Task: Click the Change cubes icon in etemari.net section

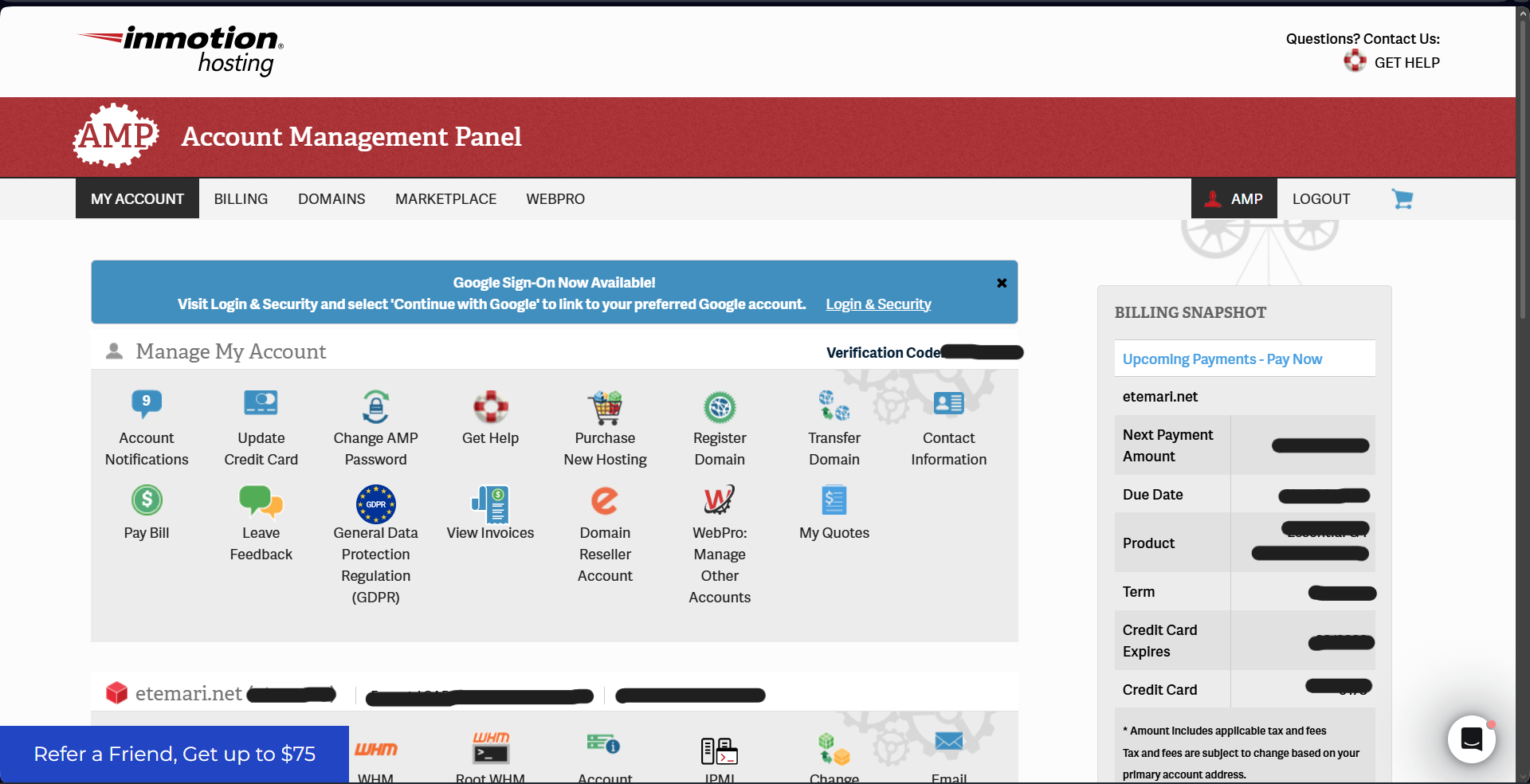Action: coord(834,749)
